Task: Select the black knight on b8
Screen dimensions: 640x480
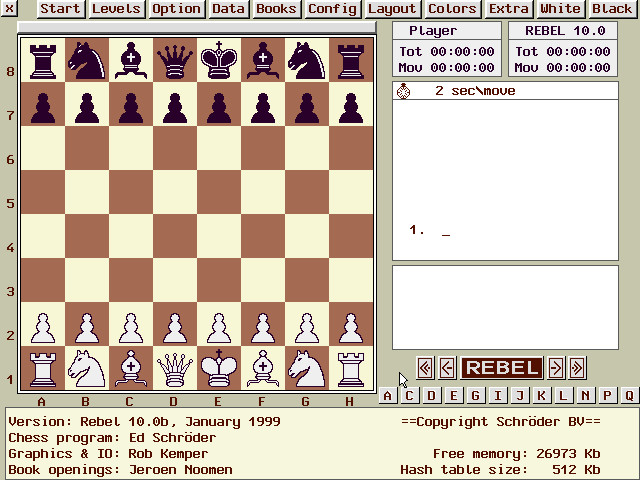Action: 87,60
